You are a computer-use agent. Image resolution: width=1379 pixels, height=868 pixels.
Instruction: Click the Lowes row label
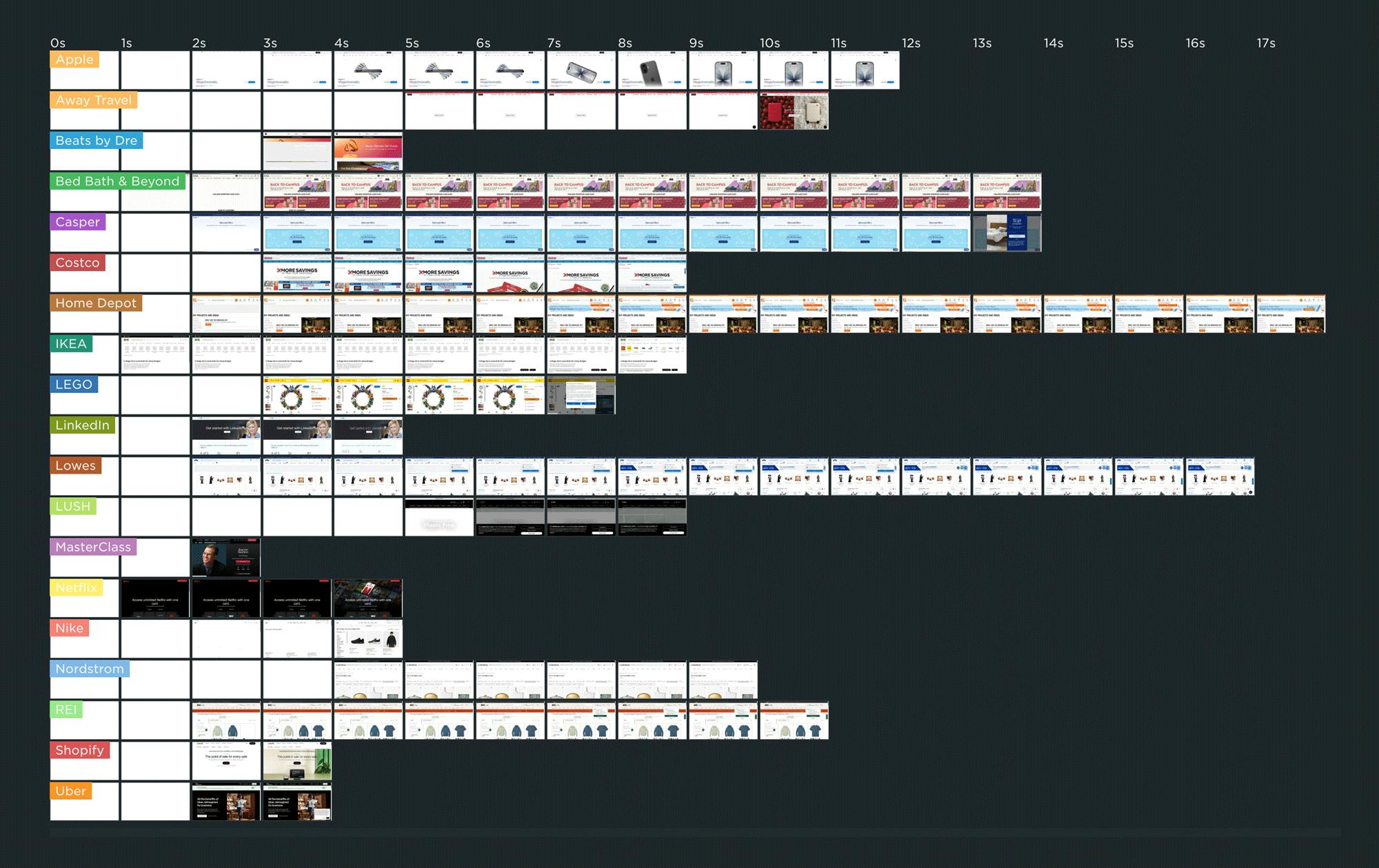[75, 466]
